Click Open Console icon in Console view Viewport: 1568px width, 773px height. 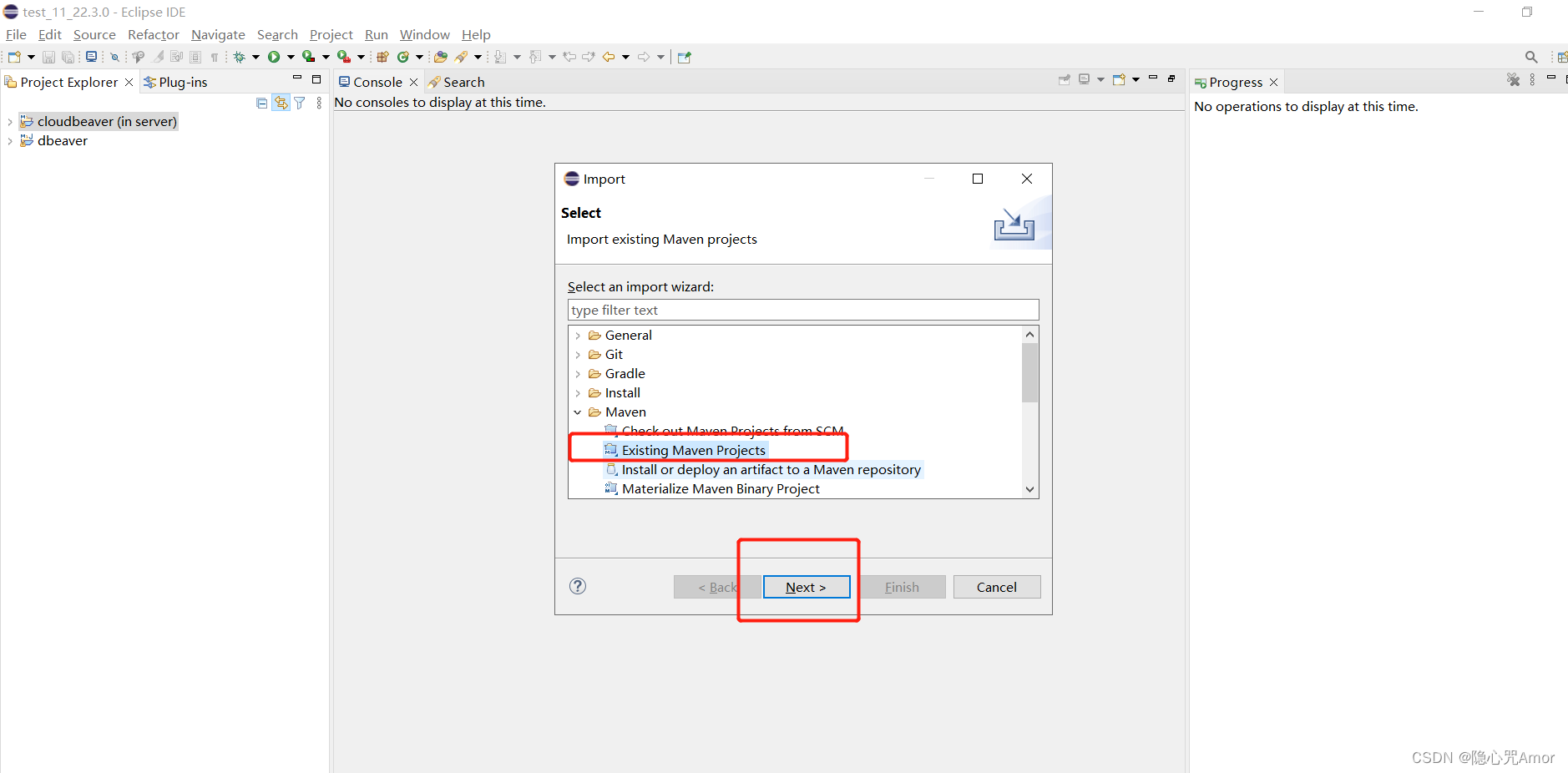click(1120, 79)
